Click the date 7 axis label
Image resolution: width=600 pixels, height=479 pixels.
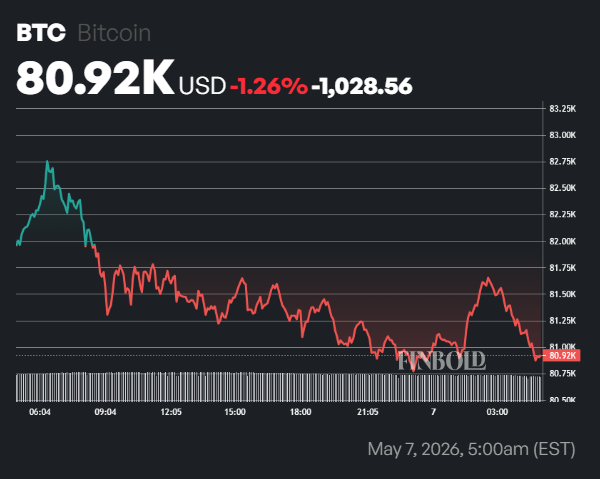[x=433, y=412]
